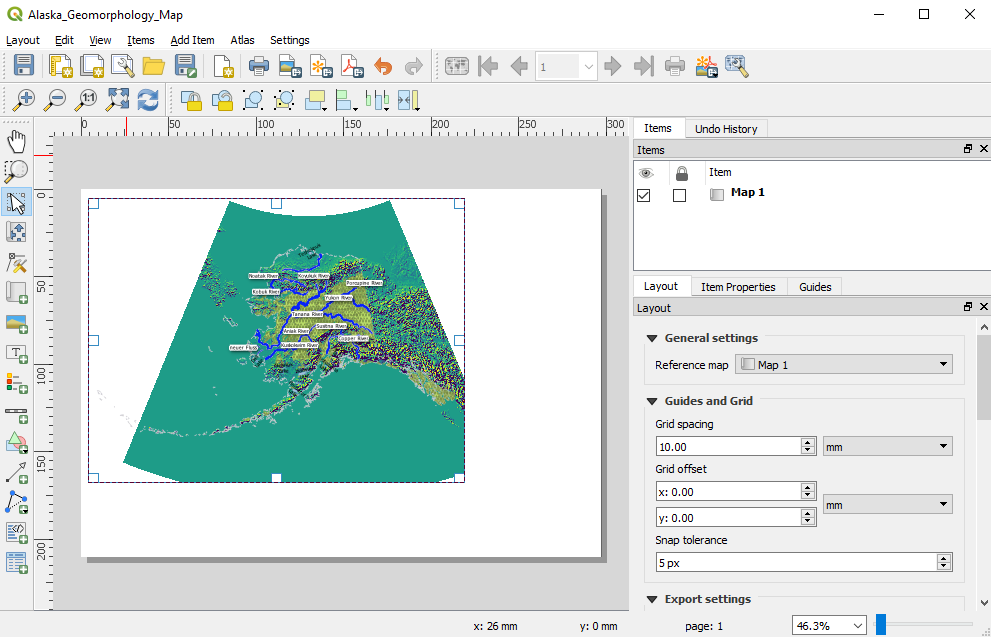Viewport: 991px width, 637px height.
Task: Switch to the Guides tab
Action: 815,287
